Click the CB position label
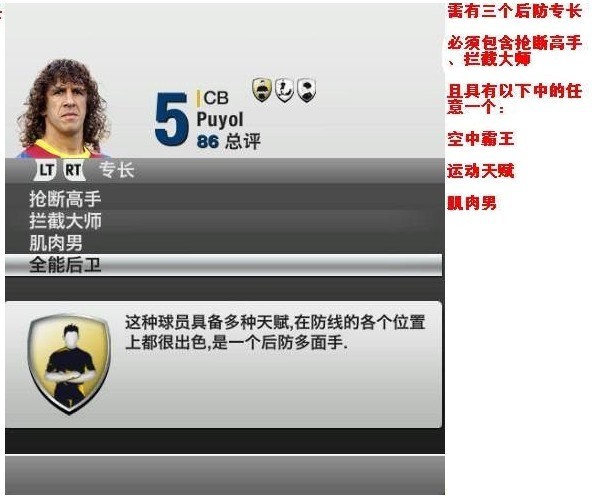 click(216, 98)
